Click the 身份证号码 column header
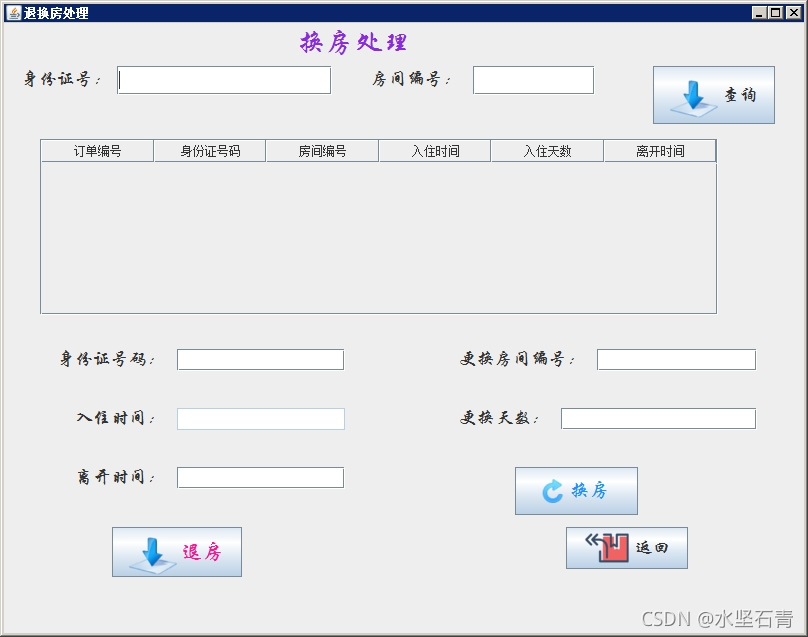Viewport: 808px width, 637px height. point(210,151)
